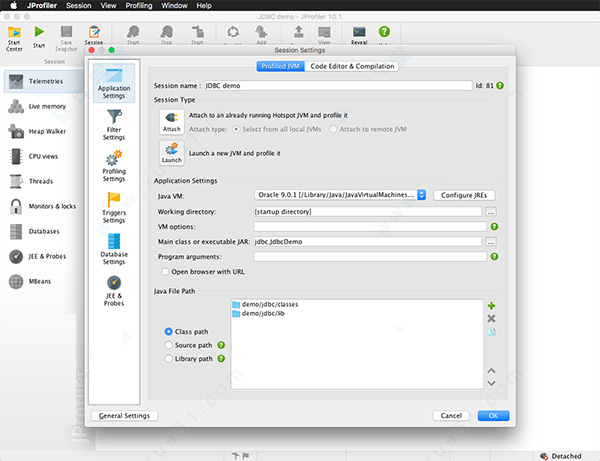Choose the Attach session type button

click(x=172, y=122)
